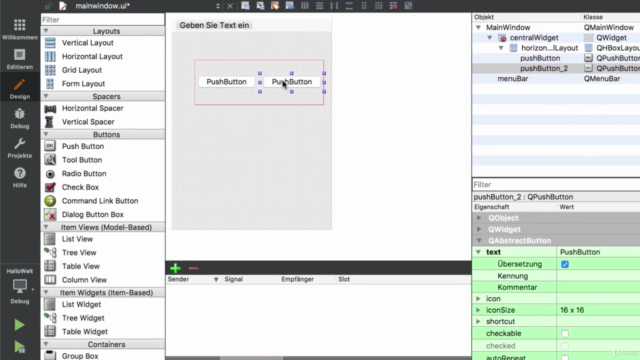Open the Debug mode with bug icon

(x=20, y=118)
